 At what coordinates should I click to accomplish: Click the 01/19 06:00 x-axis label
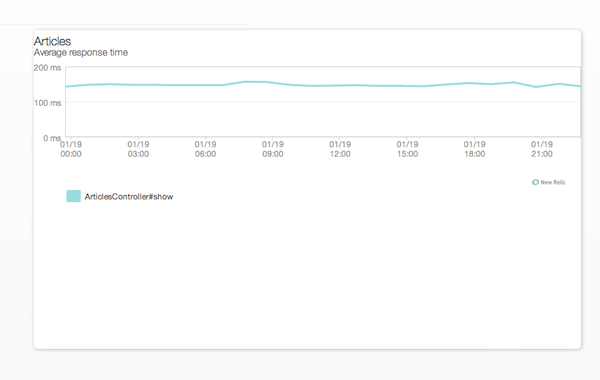click(x=205, y=149)
